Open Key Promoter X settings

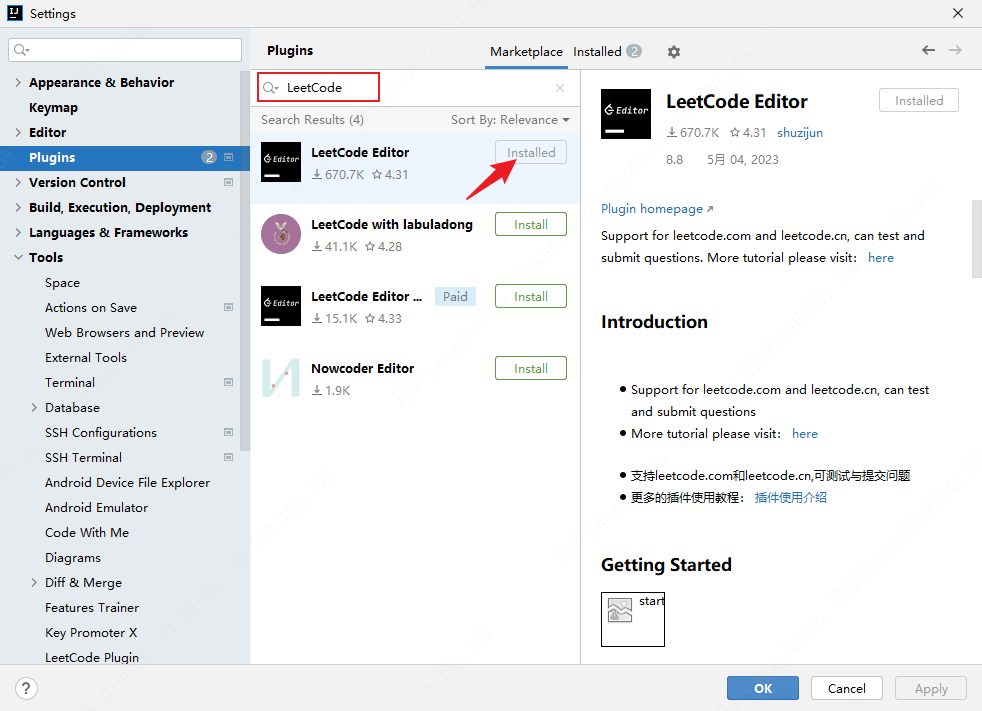(91, 633)
